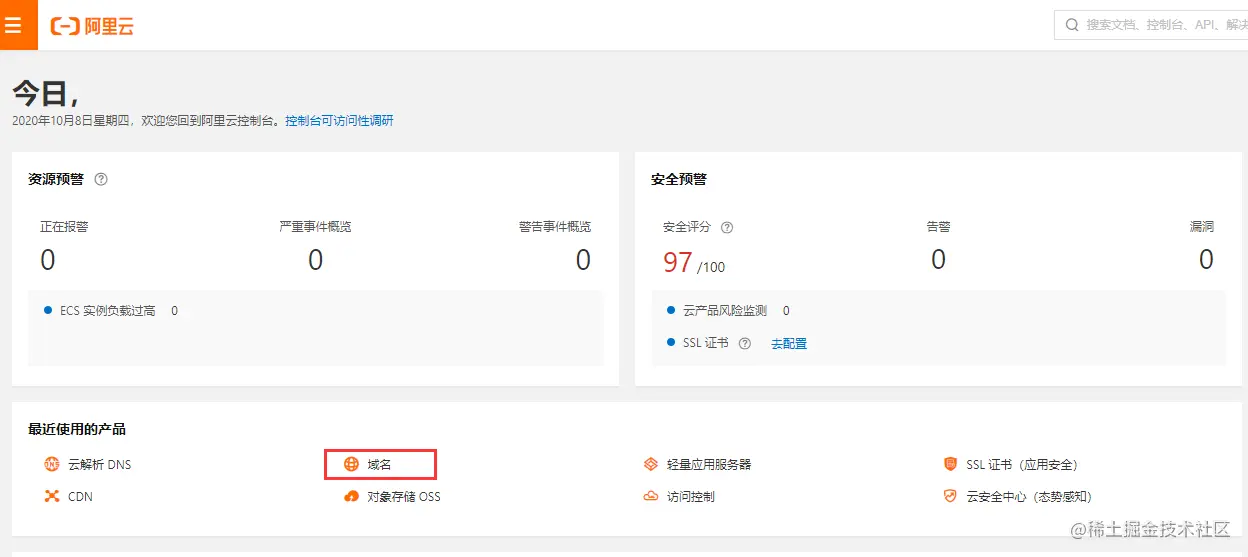Click the 云产品风险监测 row
The height and width of the screenshot is (557, 1248).
(729, 311)
